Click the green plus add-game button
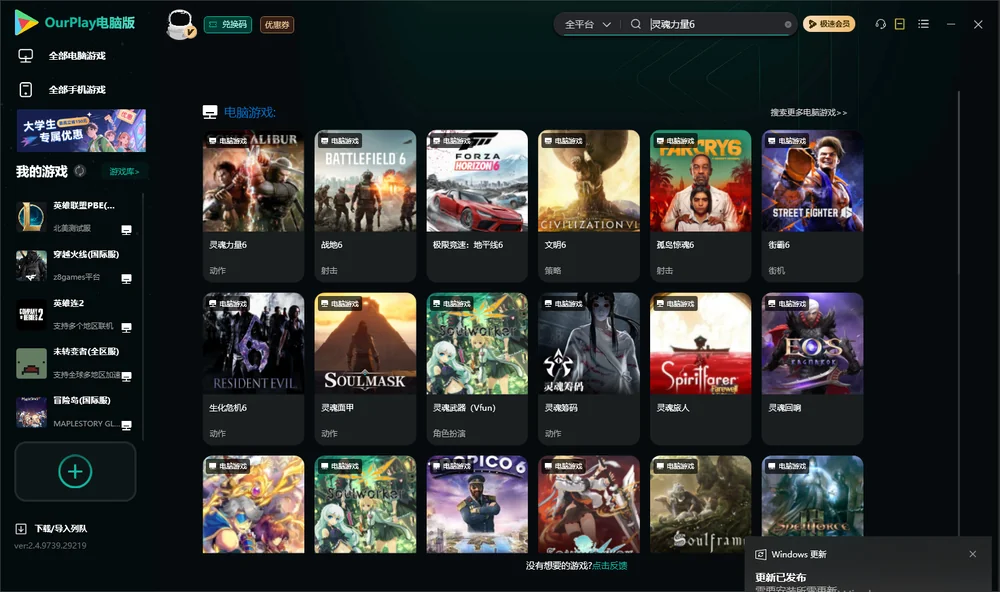 pyautogui.click(x=75, y=471)
